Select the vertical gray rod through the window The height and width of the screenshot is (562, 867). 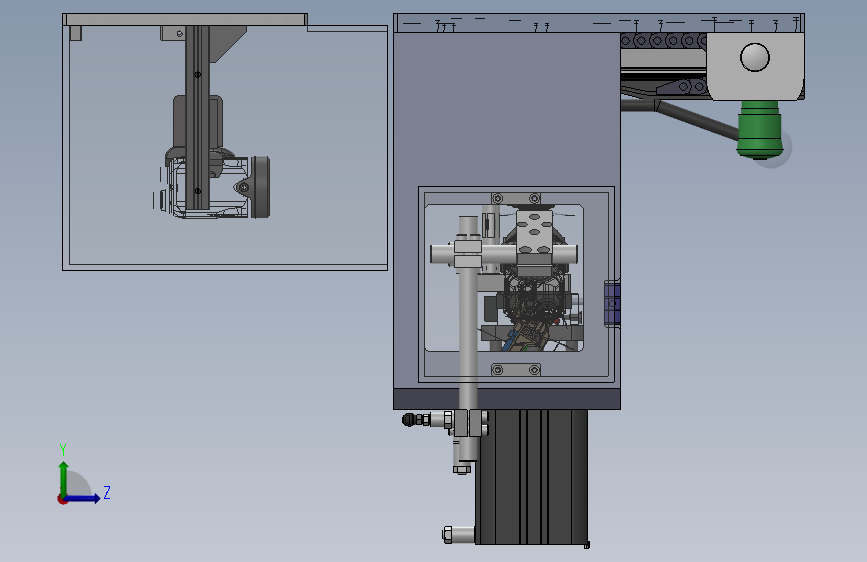coord(468,337)
